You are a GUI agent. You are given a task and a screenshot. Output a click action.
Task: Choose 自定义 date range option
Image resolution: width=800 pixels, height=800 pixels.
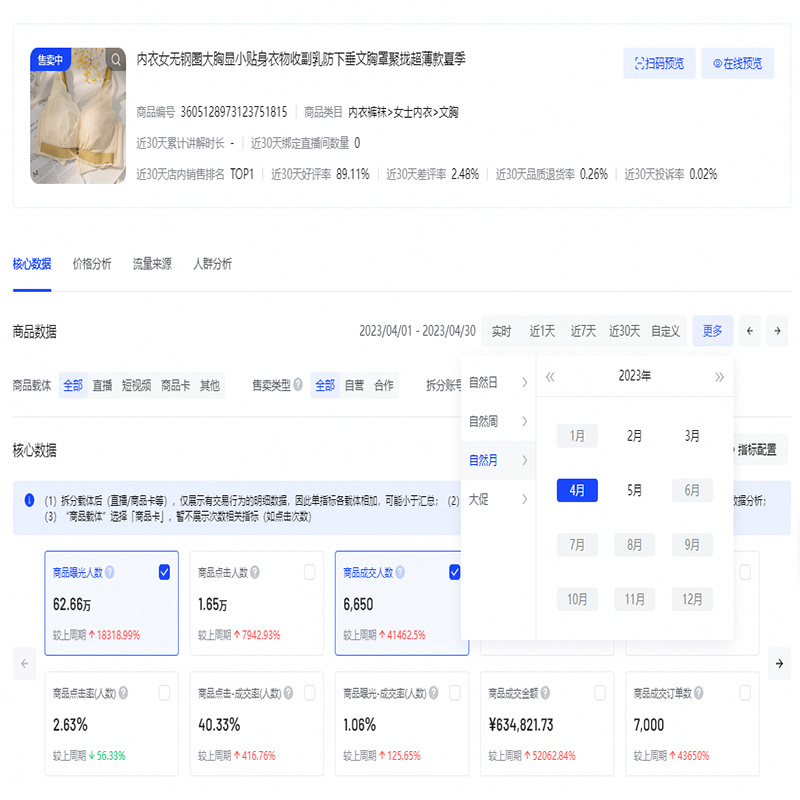(x=665, y=331)
